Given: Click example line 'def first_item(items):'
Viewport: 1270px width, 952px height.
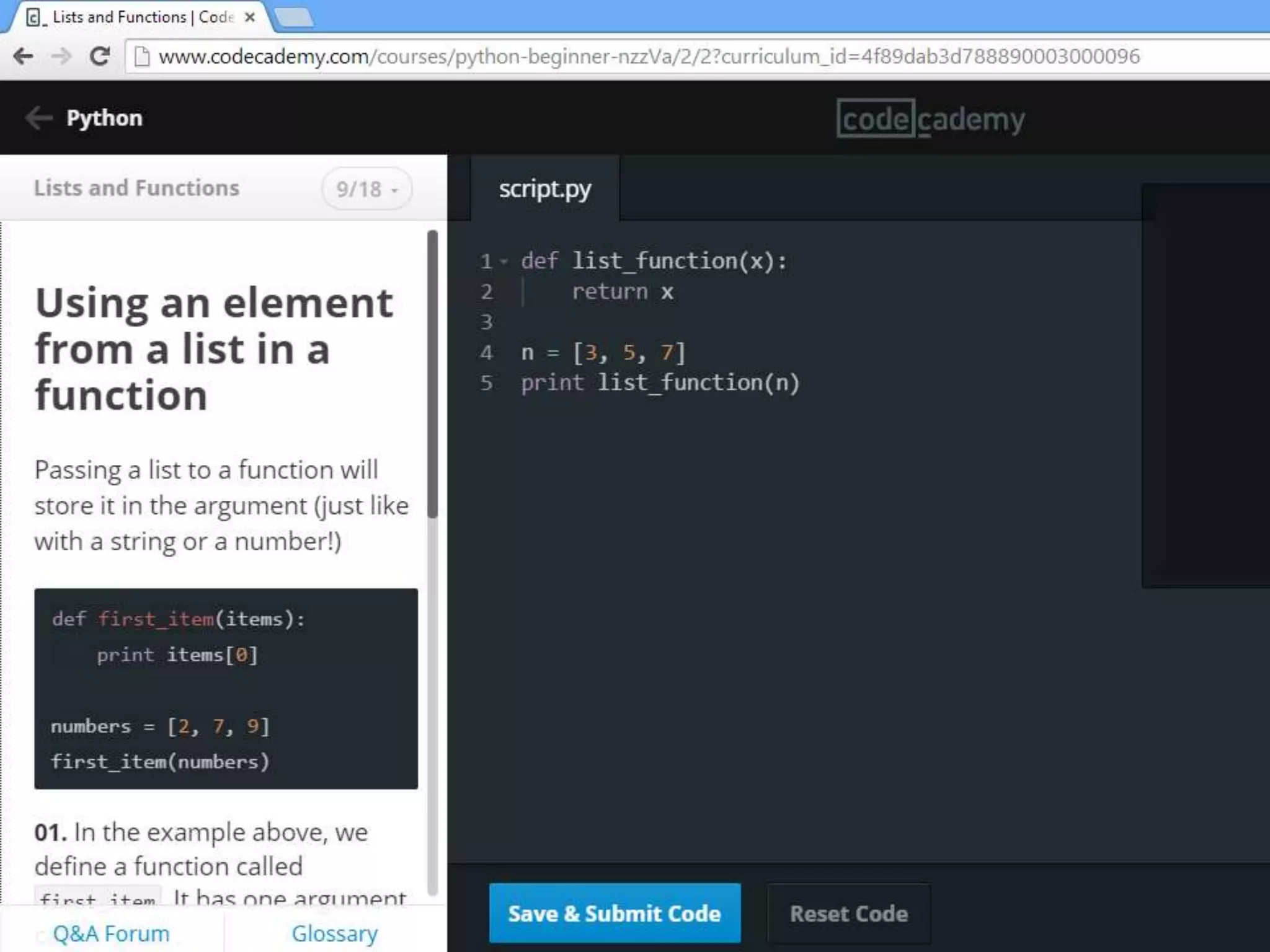Looking at the screenshot, I should tap(179, 619).
